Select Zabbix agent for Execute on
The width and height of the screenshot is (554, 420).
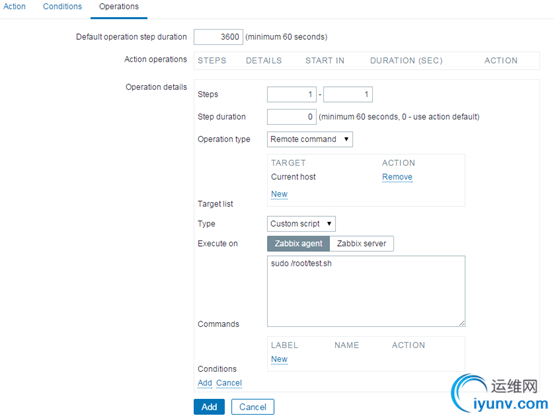point(299,244)
